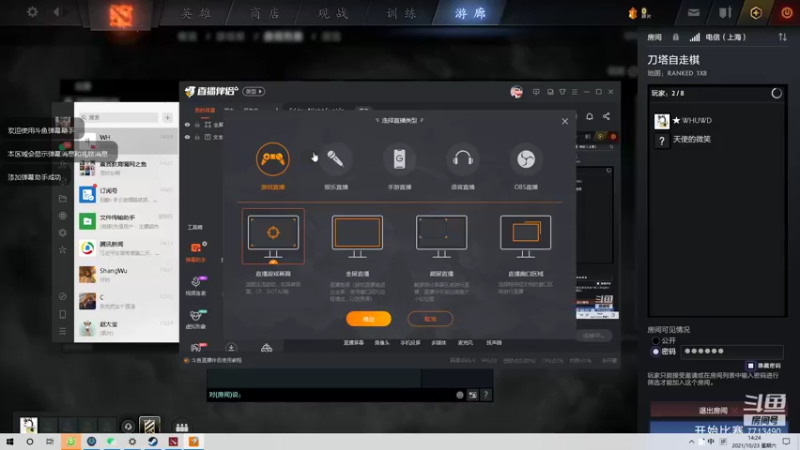
Task: Click the plus button next to WeChat search
Action: pyautogui.click(x=167, y=117)
